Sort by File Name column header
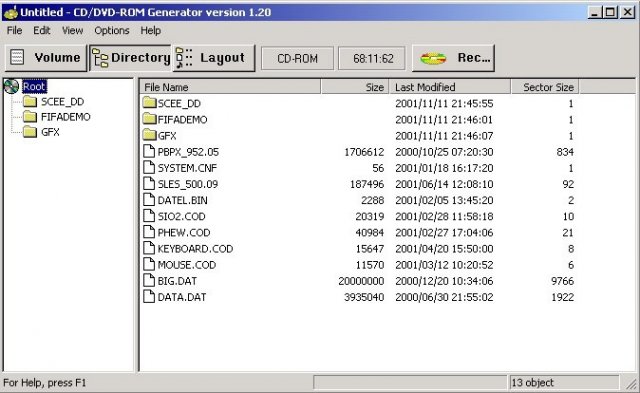 tap(230, 87)
